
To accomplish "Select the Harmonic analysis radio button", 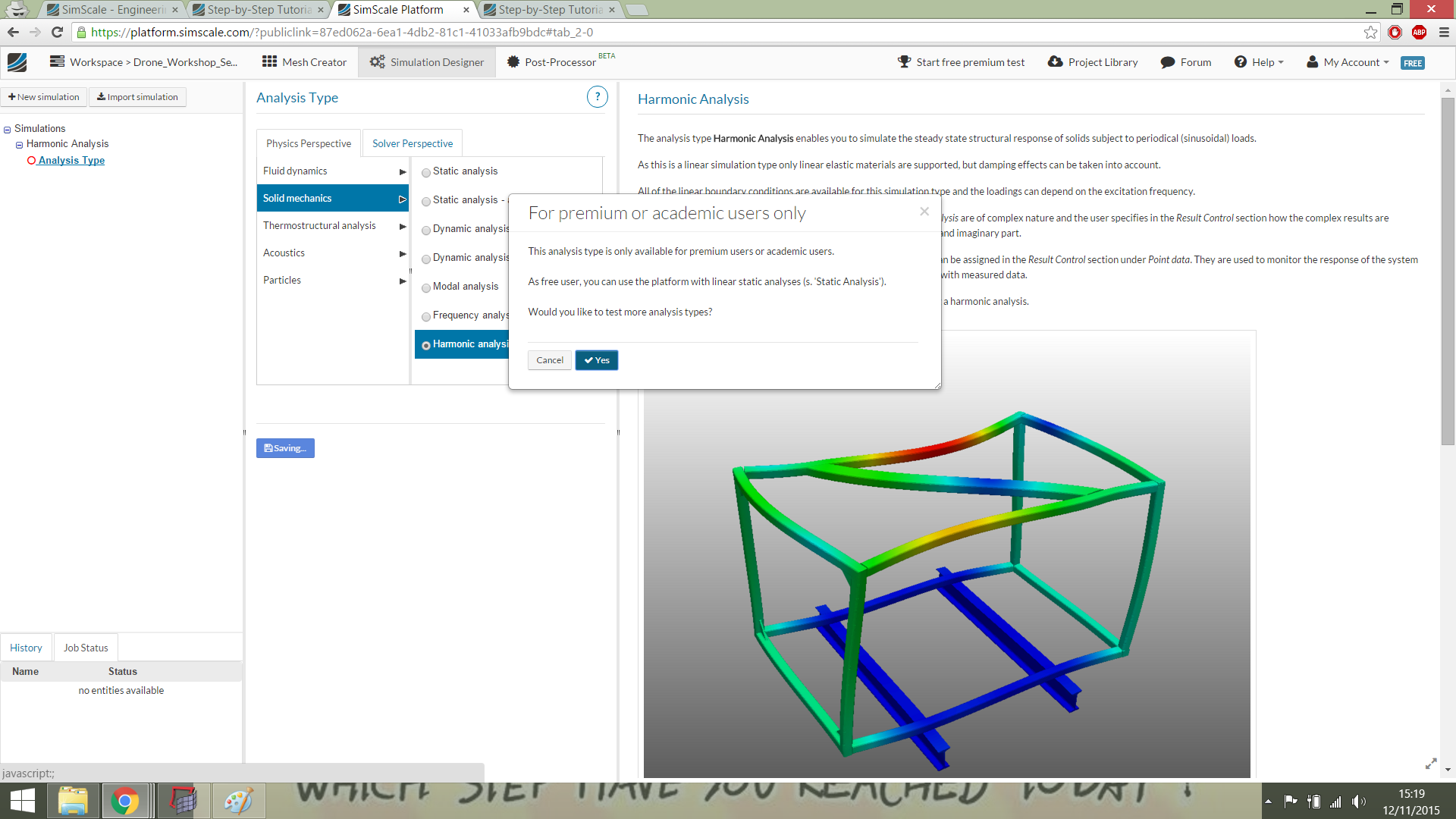I will coord(426,345).
